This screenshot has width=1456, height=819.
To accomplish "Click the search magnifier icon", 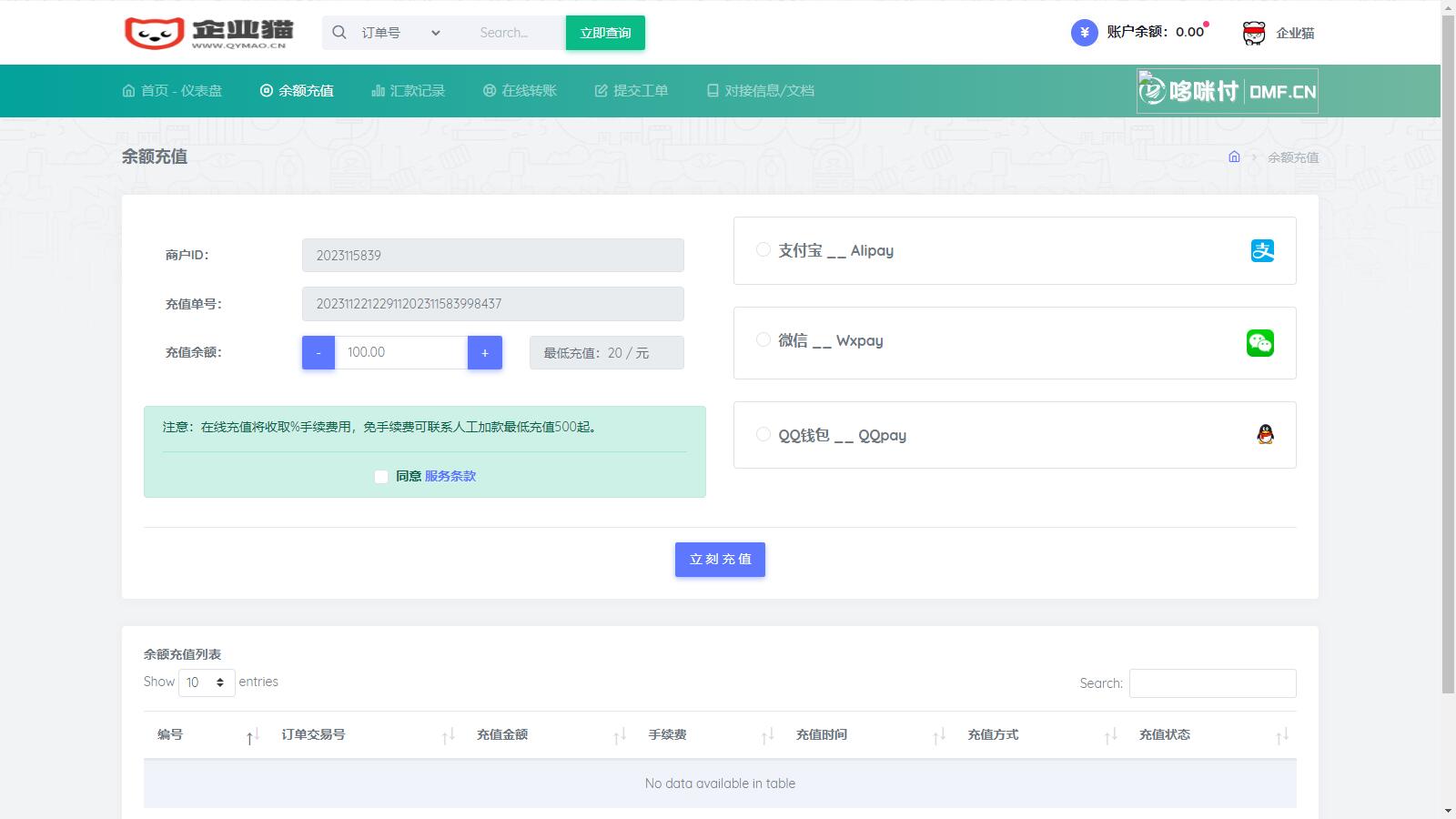I will tap(339, 33).
